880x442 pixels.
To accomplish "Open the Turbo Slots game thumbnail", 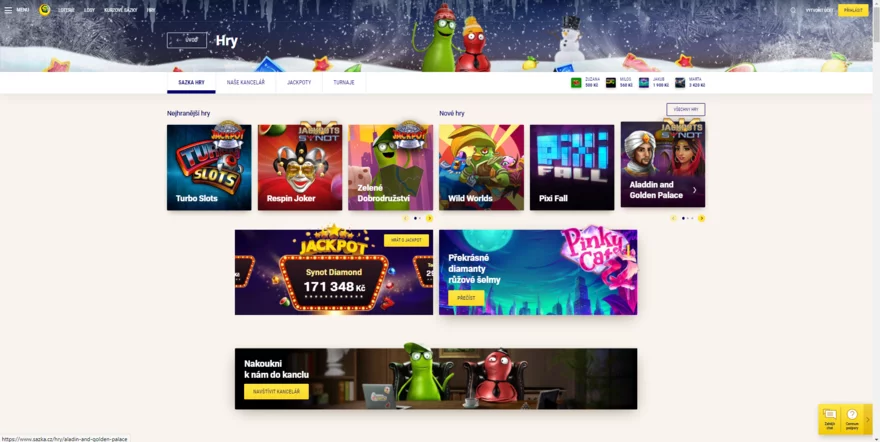I will coord(209,168).
